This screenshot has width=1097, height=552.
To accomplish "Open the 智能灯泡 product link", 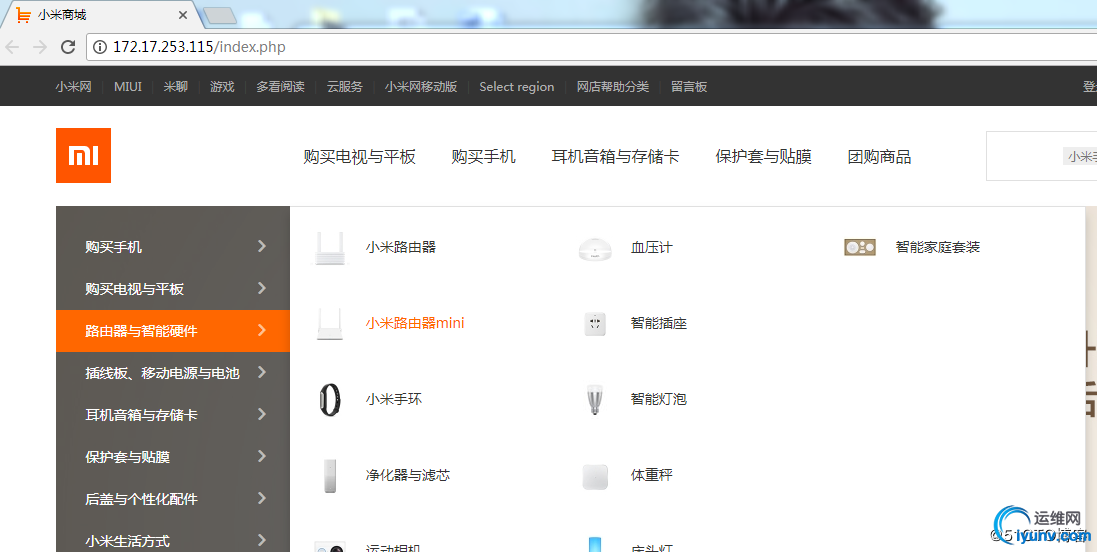I will coord(658,399).
